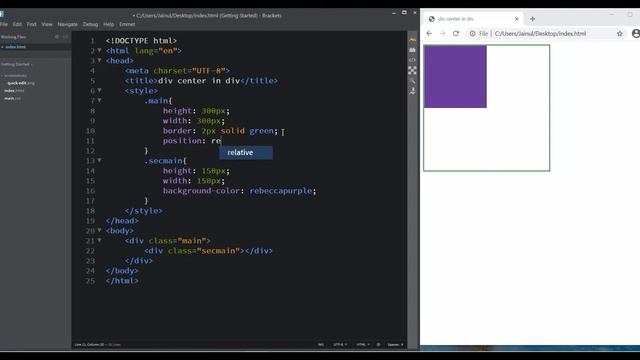Collapse the body tag fold arrow on line 20

coord(99,230)
